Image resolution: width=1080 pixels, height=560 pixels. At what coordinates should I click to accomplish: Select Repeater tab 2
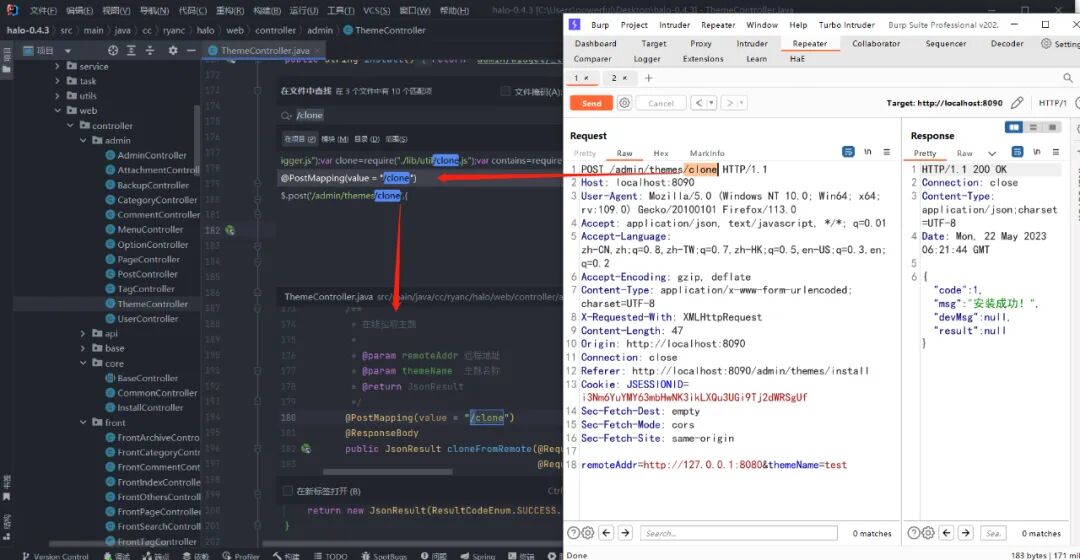[x=619, y=78]
